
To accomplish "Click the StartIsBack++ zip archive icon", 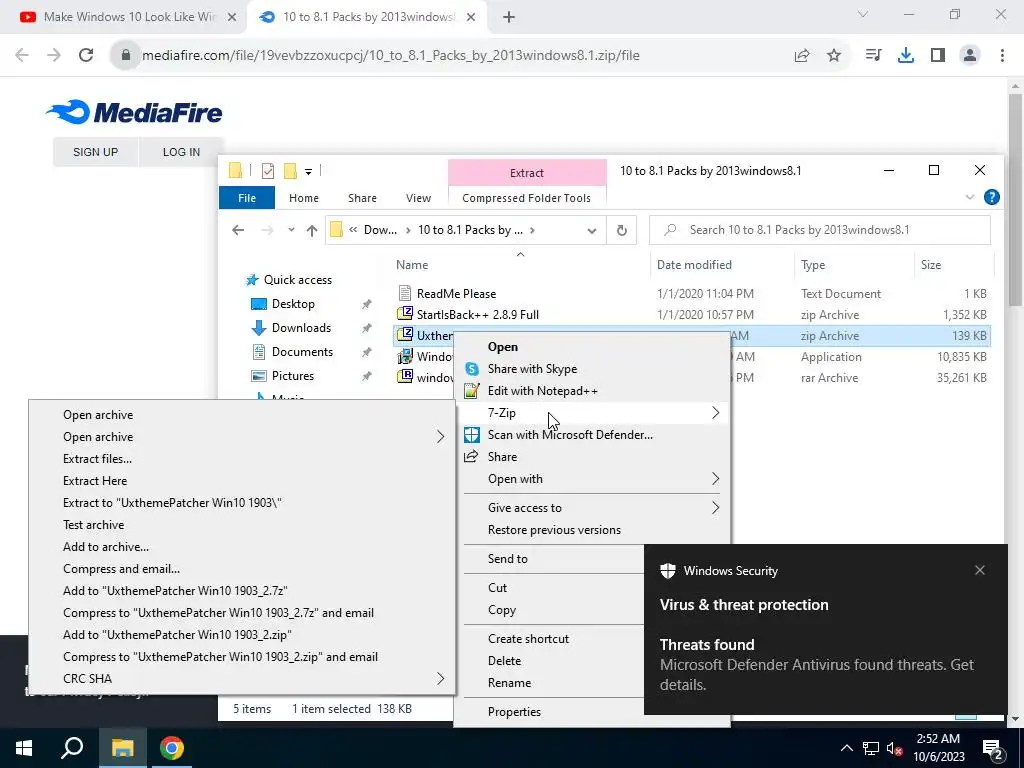I will pos(406,314).
